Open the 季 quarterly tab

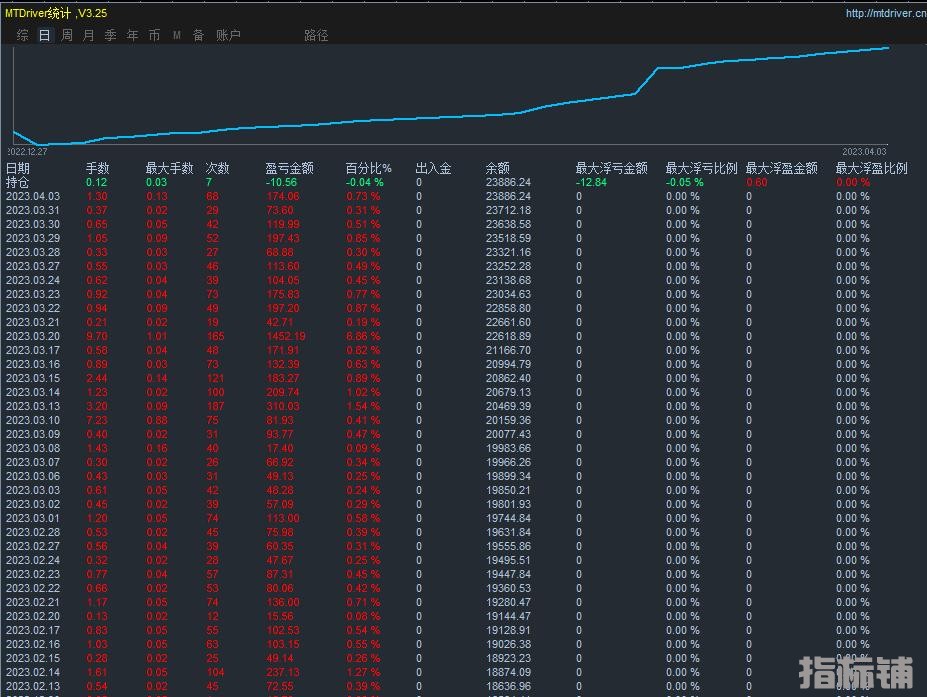(111, 35)
